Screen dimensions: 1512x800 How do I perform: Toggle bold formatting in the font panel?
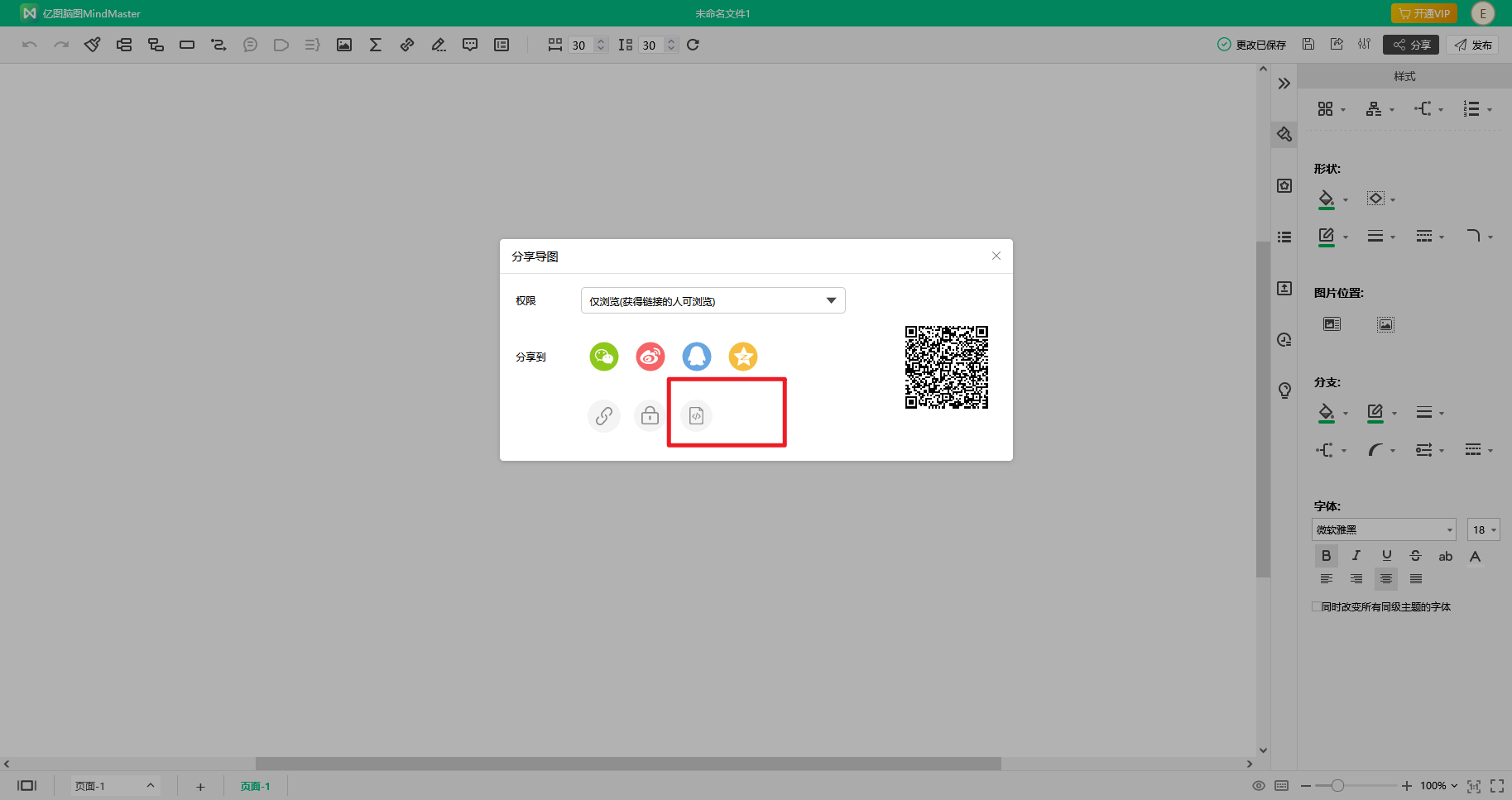point(1326,555)
